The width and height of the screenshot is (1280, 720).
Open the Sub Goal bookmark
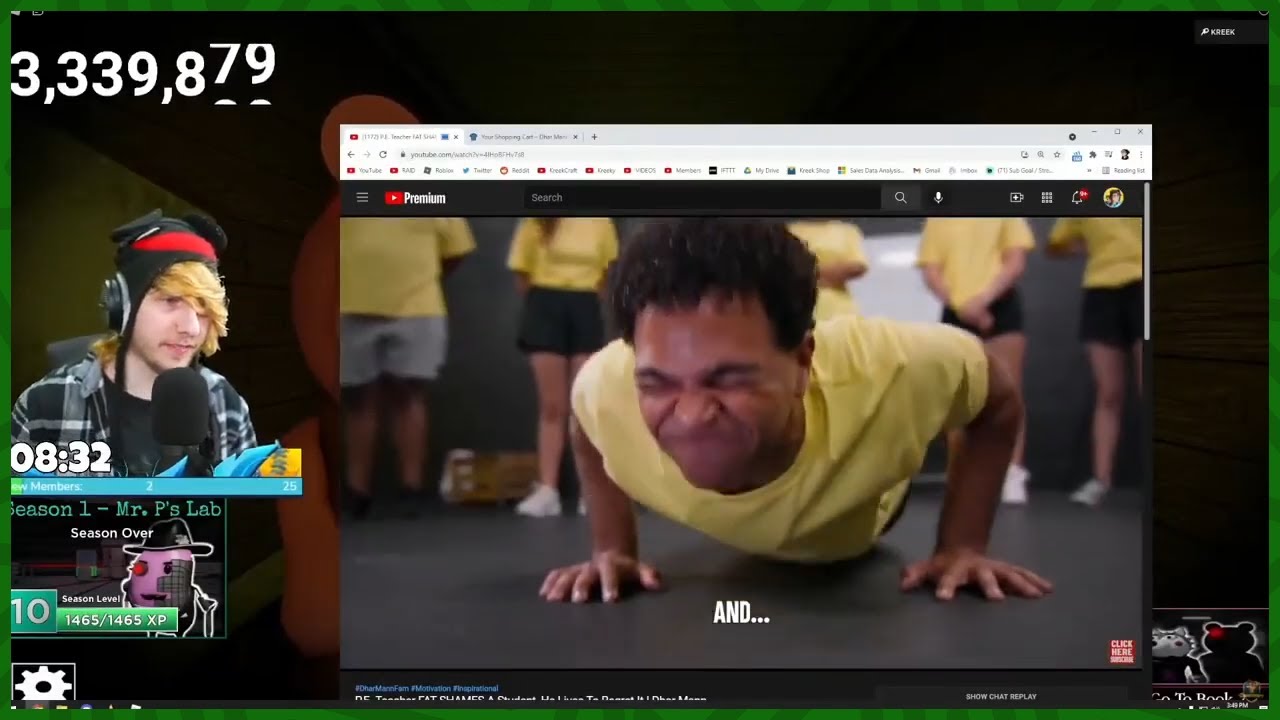pyautogui.click(x=1018, y=171)
